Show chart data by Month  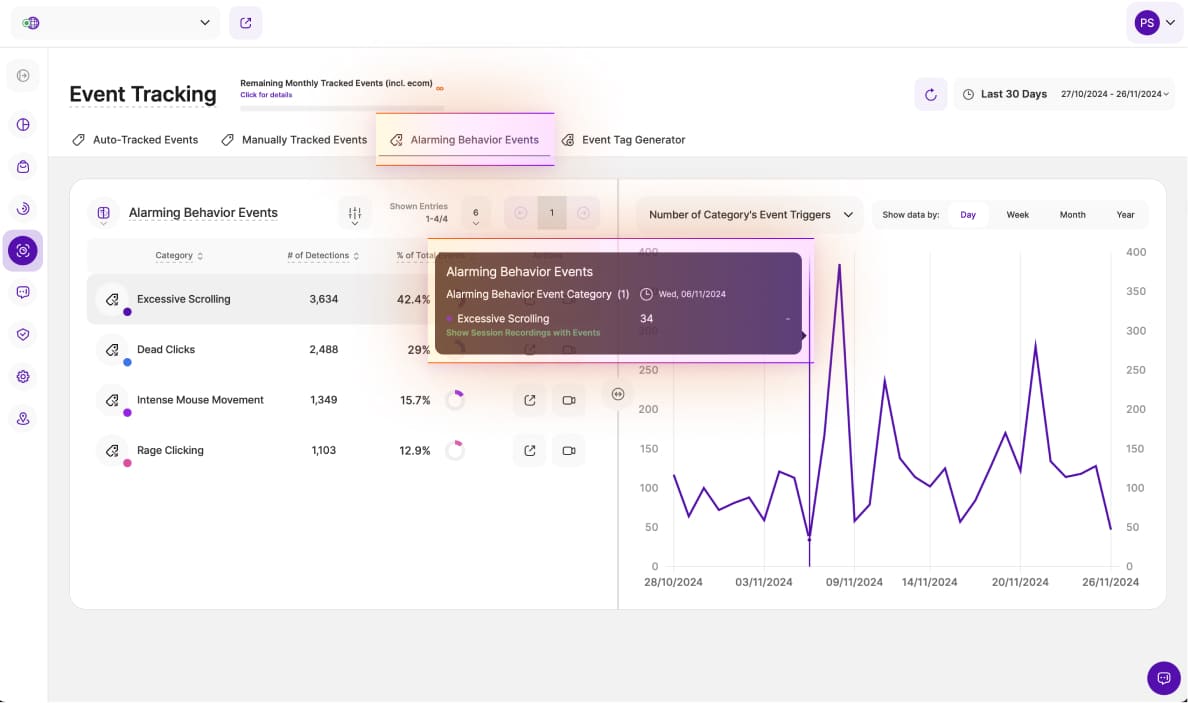pos(1072,215)
